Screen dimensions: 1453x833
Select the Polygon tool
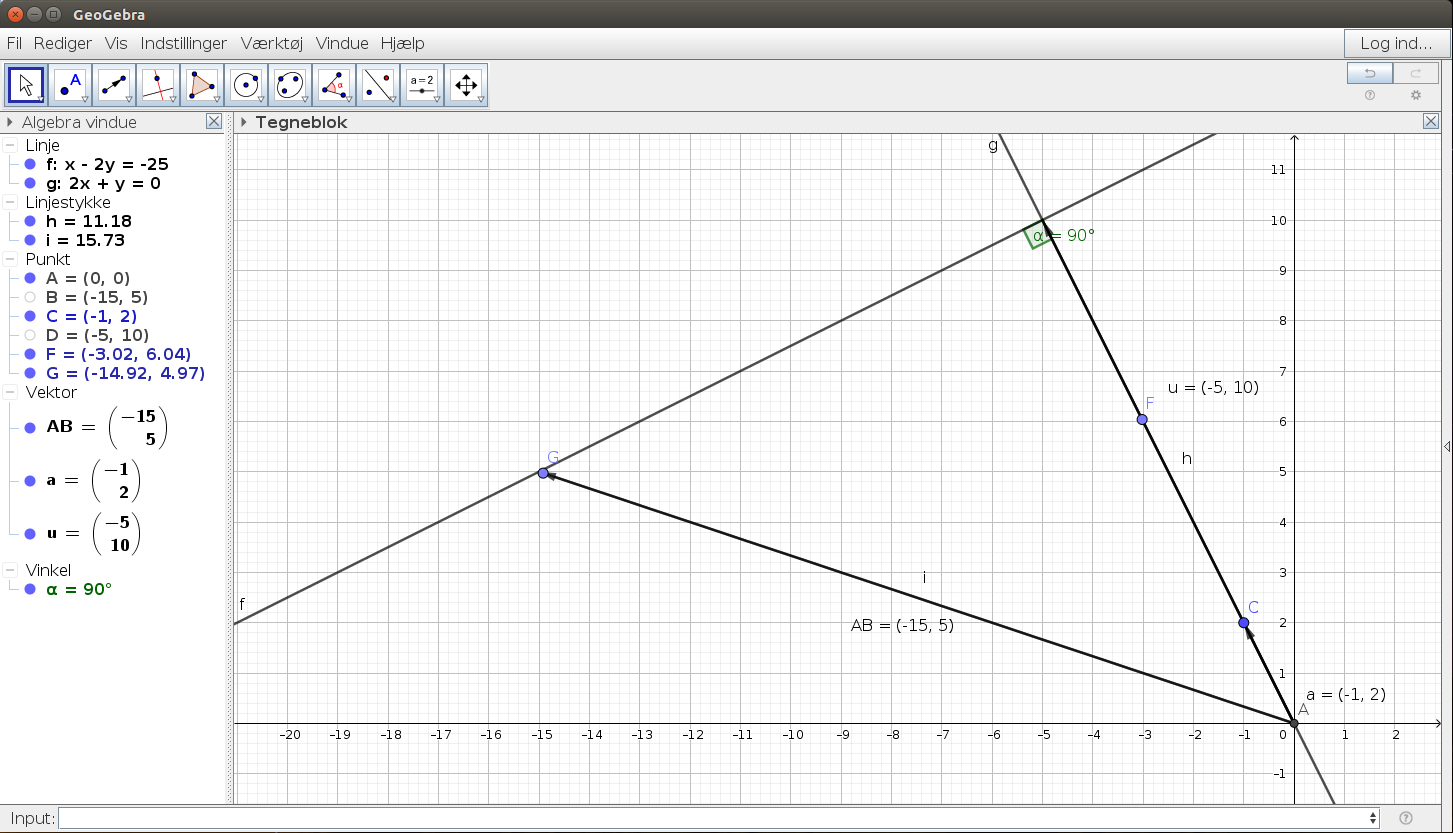[202, 85]
